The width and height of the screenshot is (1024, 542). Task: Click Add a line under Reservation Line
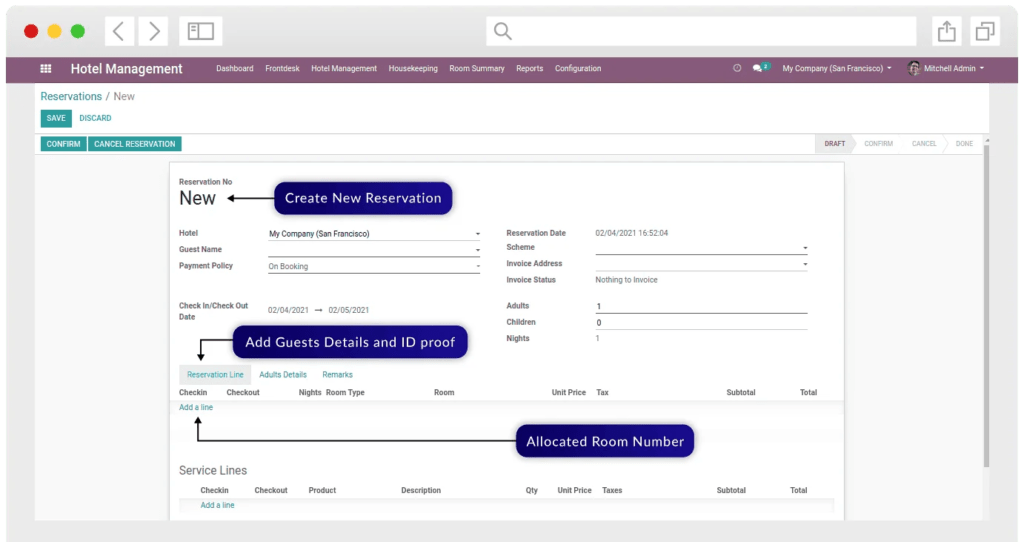[196, 408]
